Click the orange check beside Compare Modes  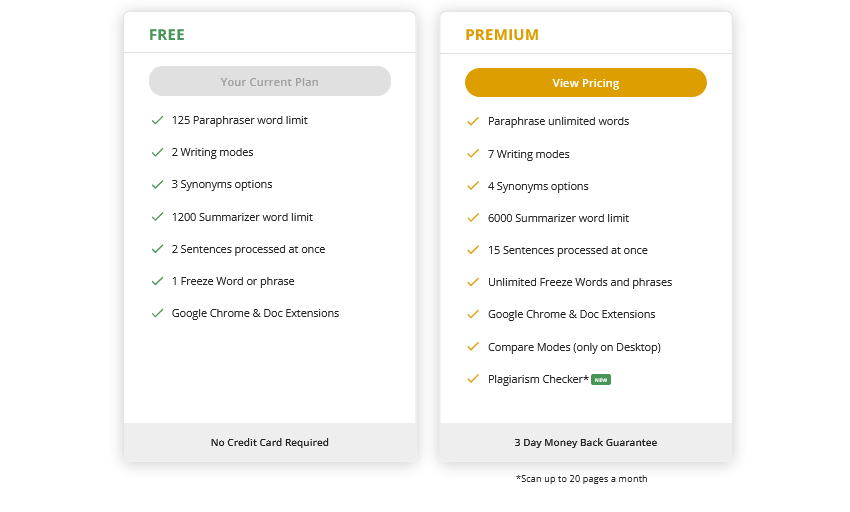click(473, 346)
